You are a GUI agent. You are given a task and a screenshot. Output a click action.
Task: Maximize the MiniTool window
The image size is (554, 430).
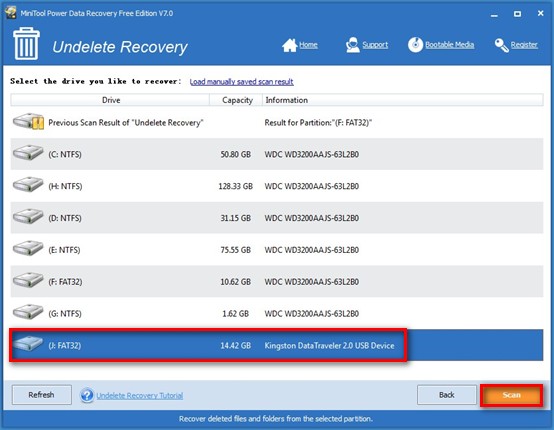(x=517, y=14)
